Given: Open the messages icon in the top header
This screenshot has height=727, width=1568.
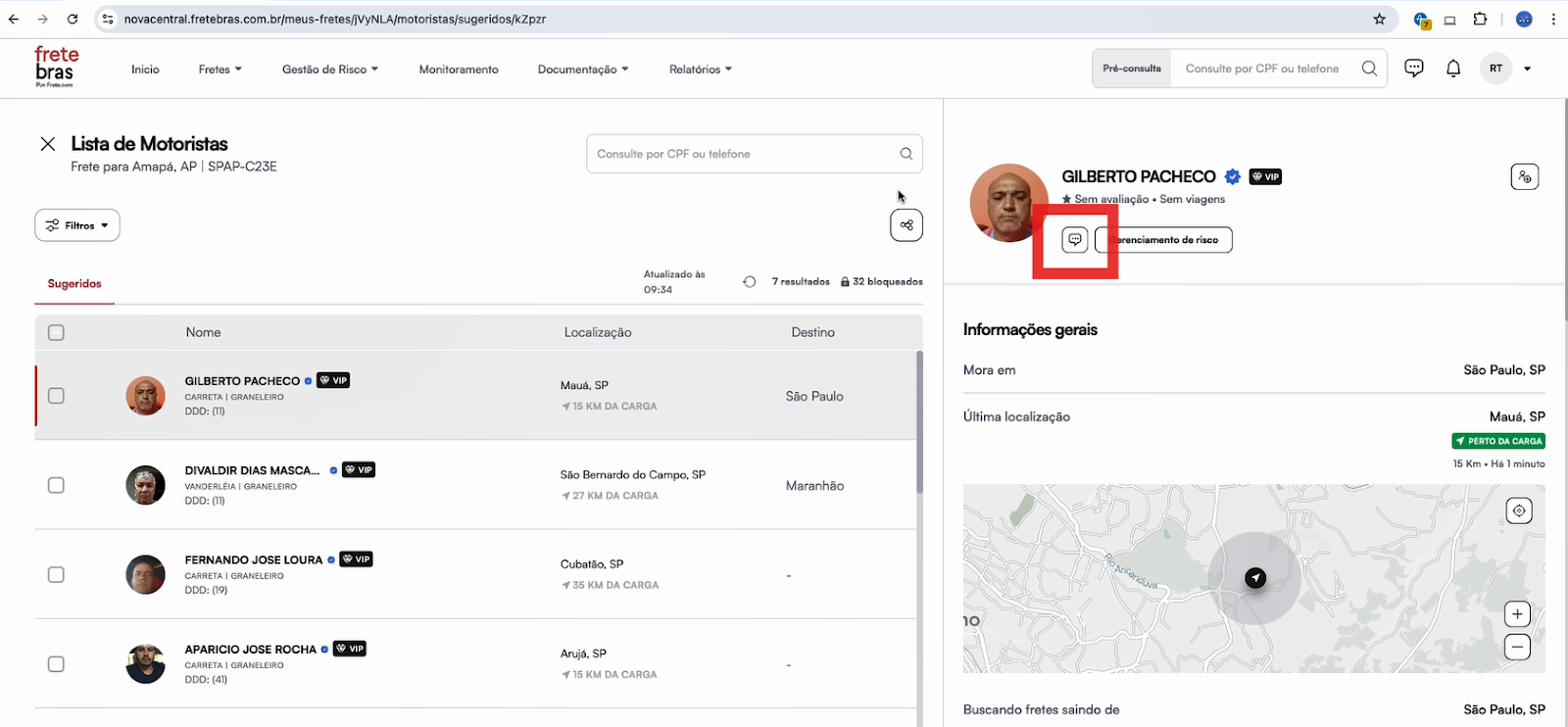Looking at the screenshot, I should click(x=1413, y=69).
